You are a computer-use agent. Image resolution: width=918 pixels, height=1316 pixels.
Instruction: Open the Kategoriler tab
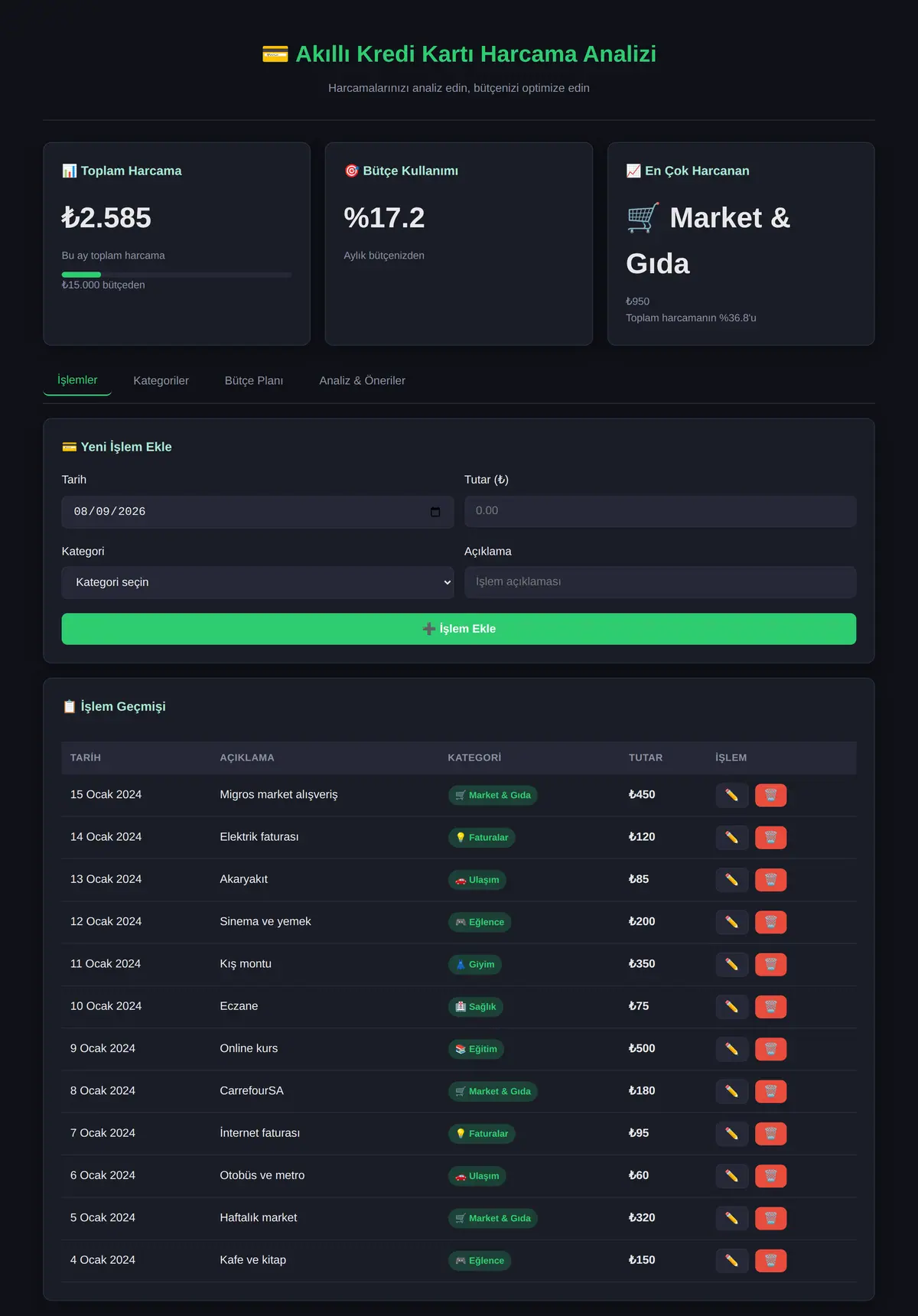[x=161, y=381]
